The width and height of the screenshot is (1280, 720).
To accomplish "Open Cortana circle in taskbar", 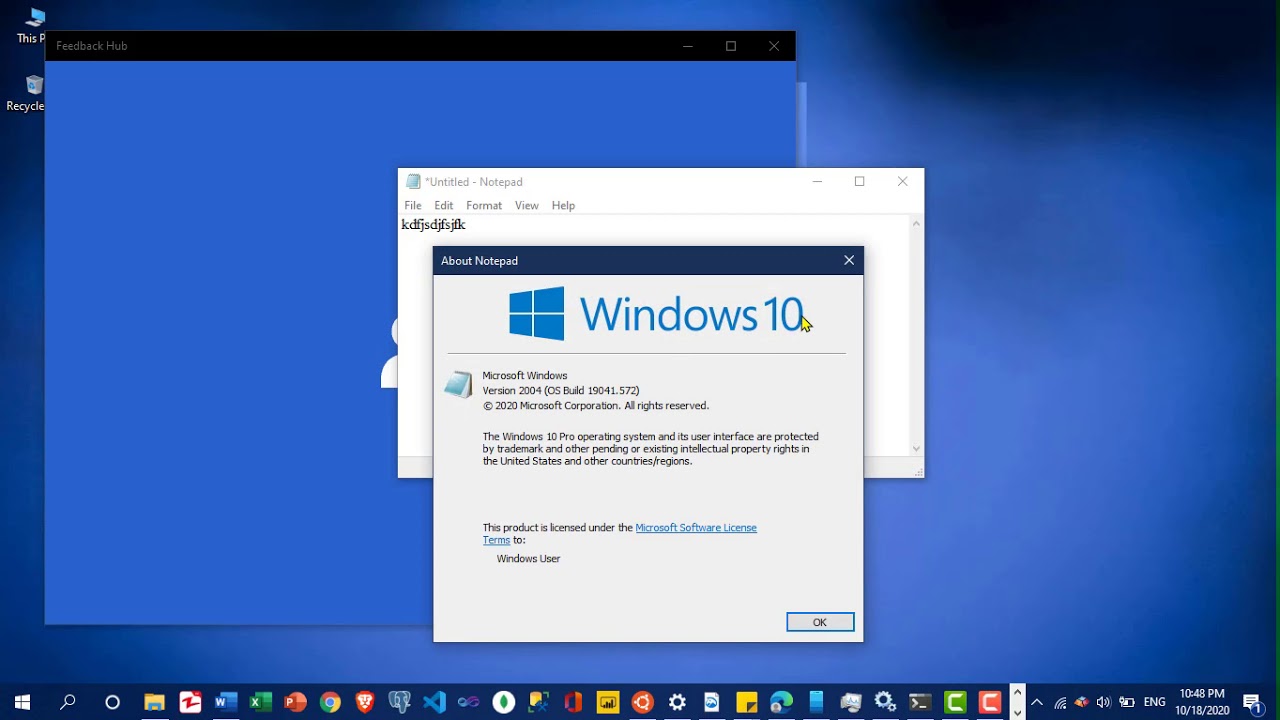I will [112, 702].
